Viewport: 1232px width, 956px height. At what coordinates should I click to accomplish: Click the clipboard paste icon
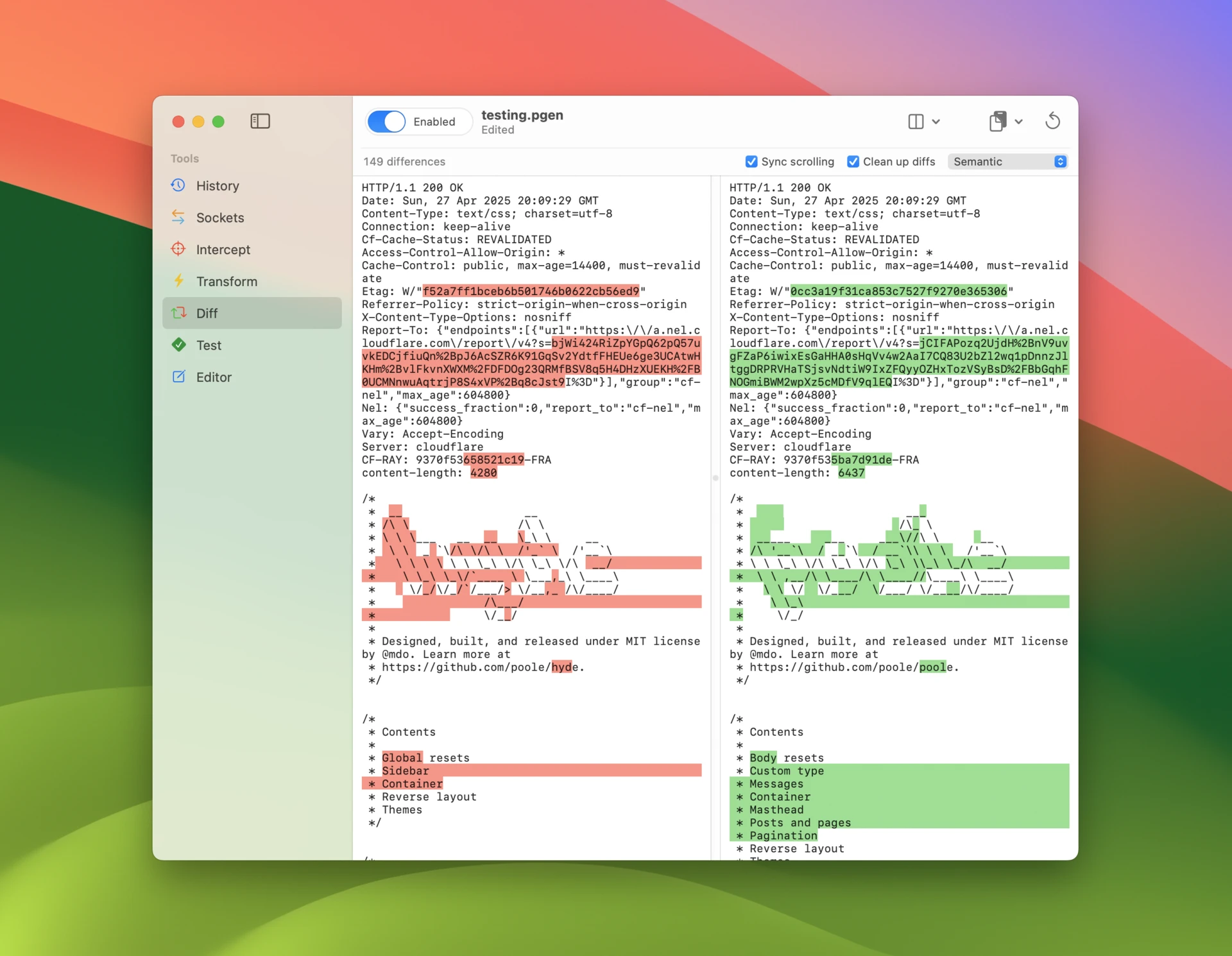997,121
